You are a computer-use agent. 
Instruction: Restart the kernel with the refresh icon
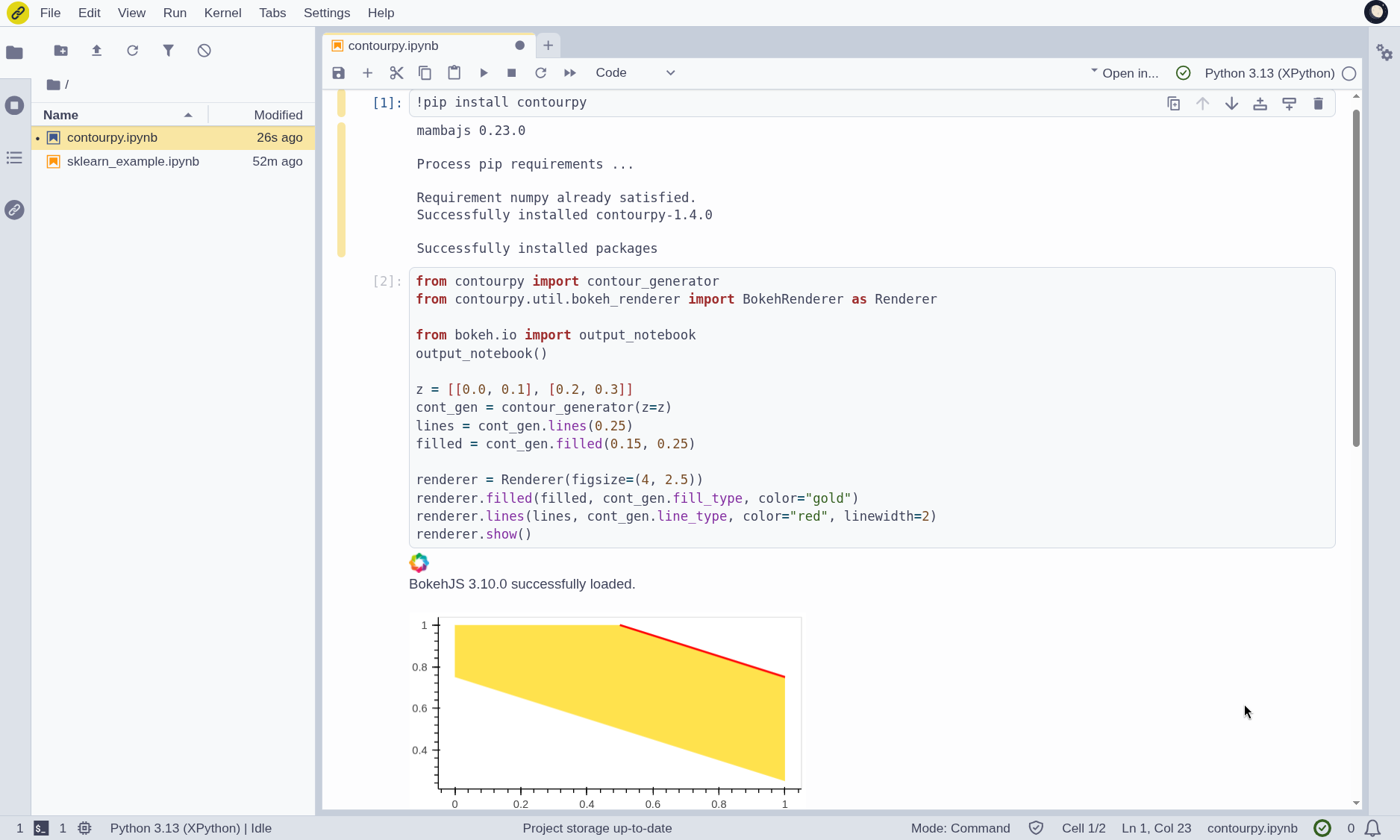(541, 73)
